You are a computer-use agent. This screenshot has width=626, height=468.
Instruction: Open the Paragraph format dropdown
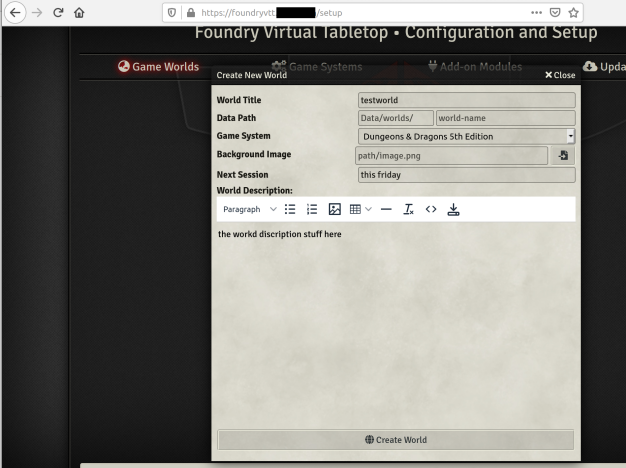(x=250, y=209)
